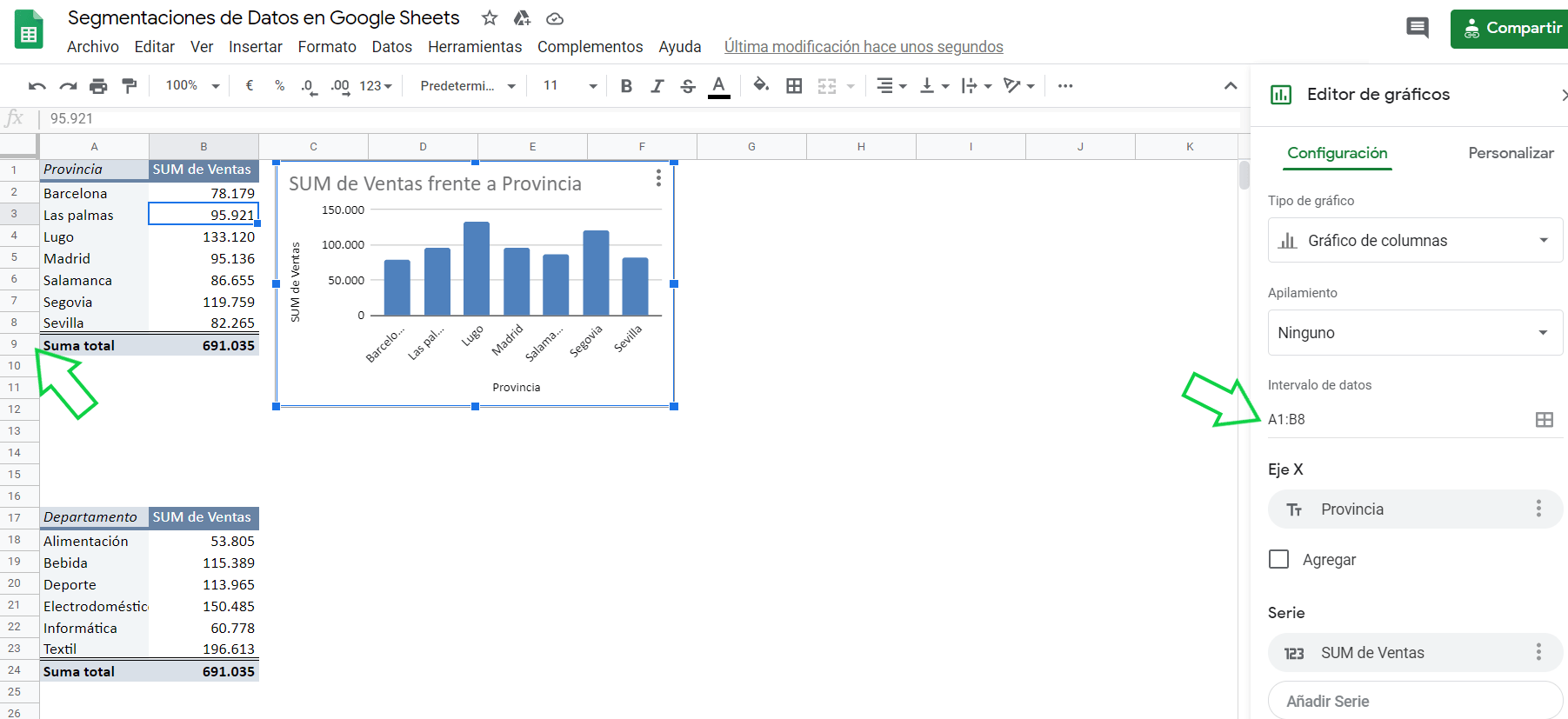Open the last modification link
1568x719 pixels.
click(x=864, y=47)
